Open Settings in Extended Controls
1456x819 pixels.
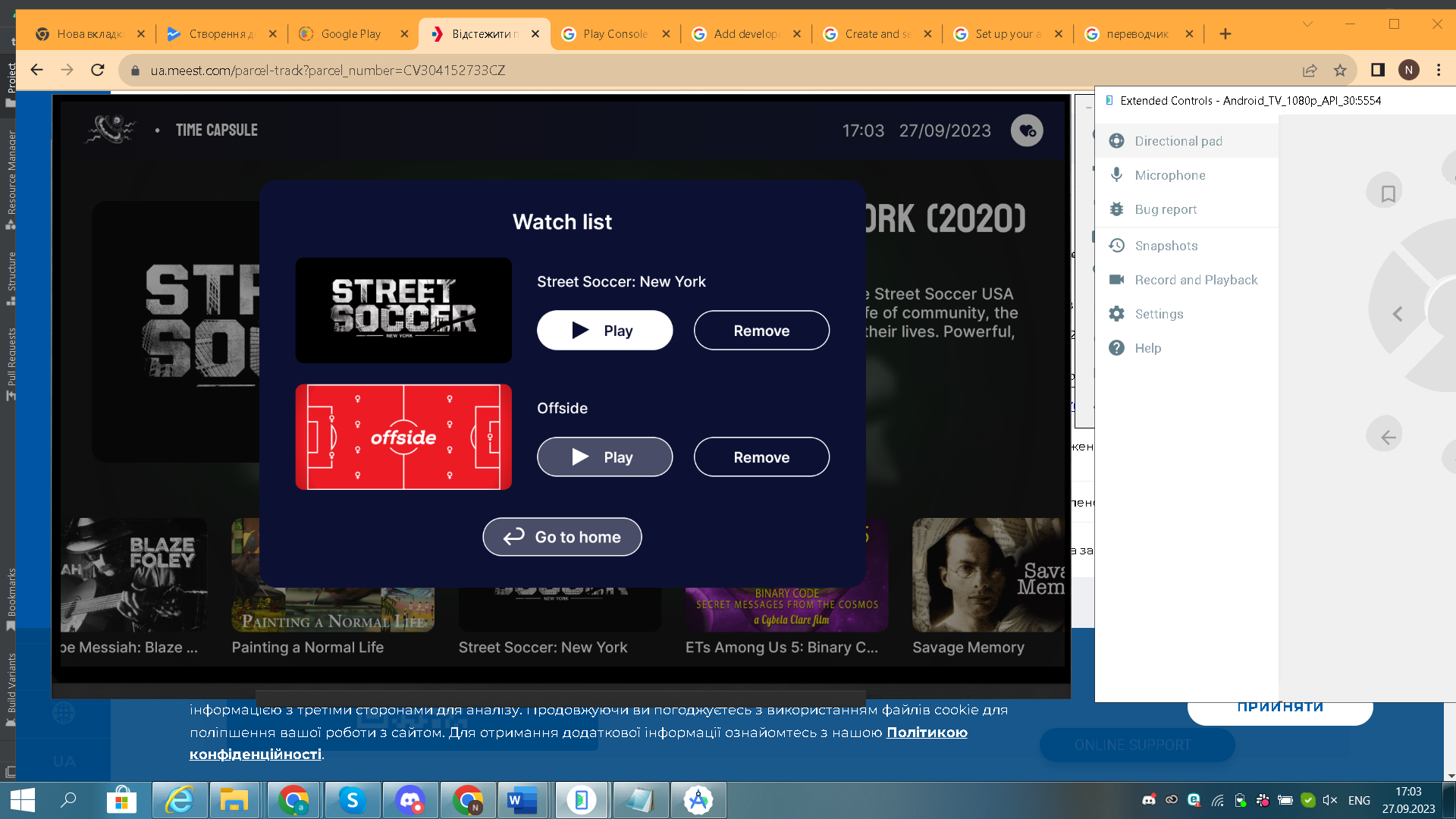coord(1158,314)
